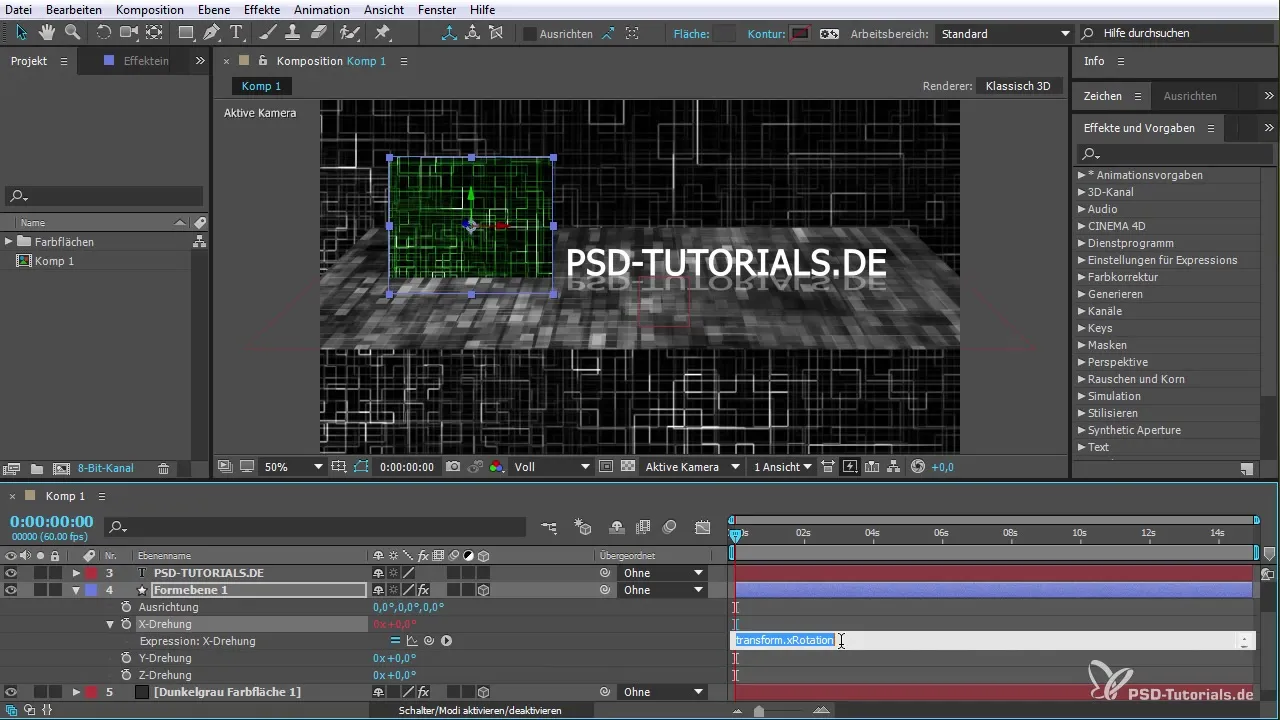Select the Selection arrow tool
Image resolution: width=1280 pixels, height=720 pixels.
click(21, 32)
